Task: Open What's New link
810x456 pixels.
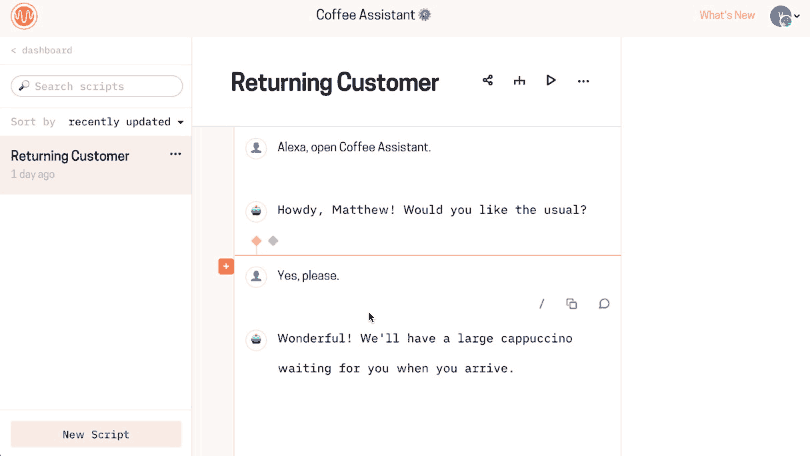Action: [727, 15]
